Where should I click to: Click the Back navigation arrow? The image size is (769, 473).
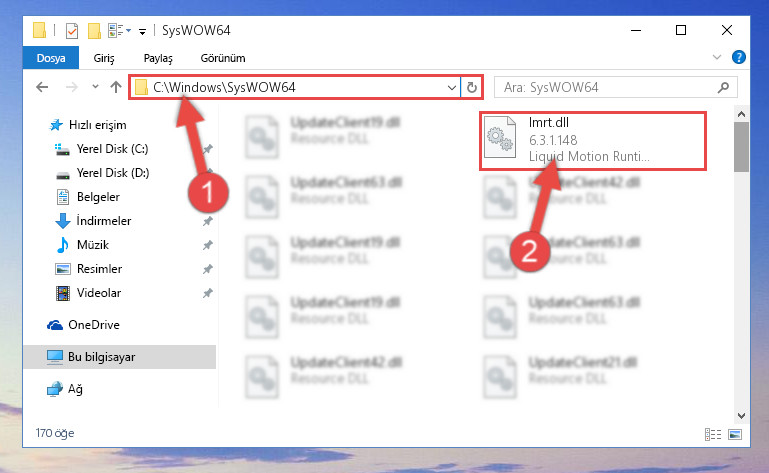click(42, 87)
